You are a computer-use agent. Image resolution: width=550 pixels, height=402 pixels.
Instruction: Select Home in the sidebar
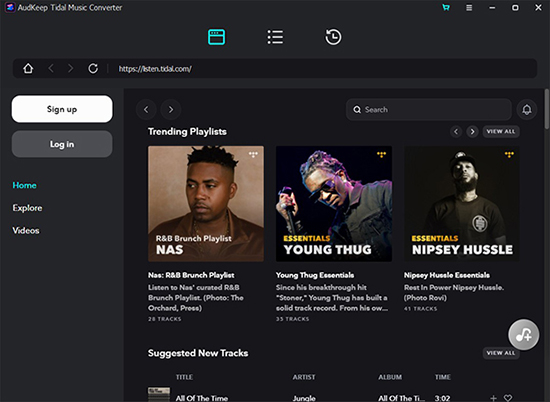pos(25,185)
